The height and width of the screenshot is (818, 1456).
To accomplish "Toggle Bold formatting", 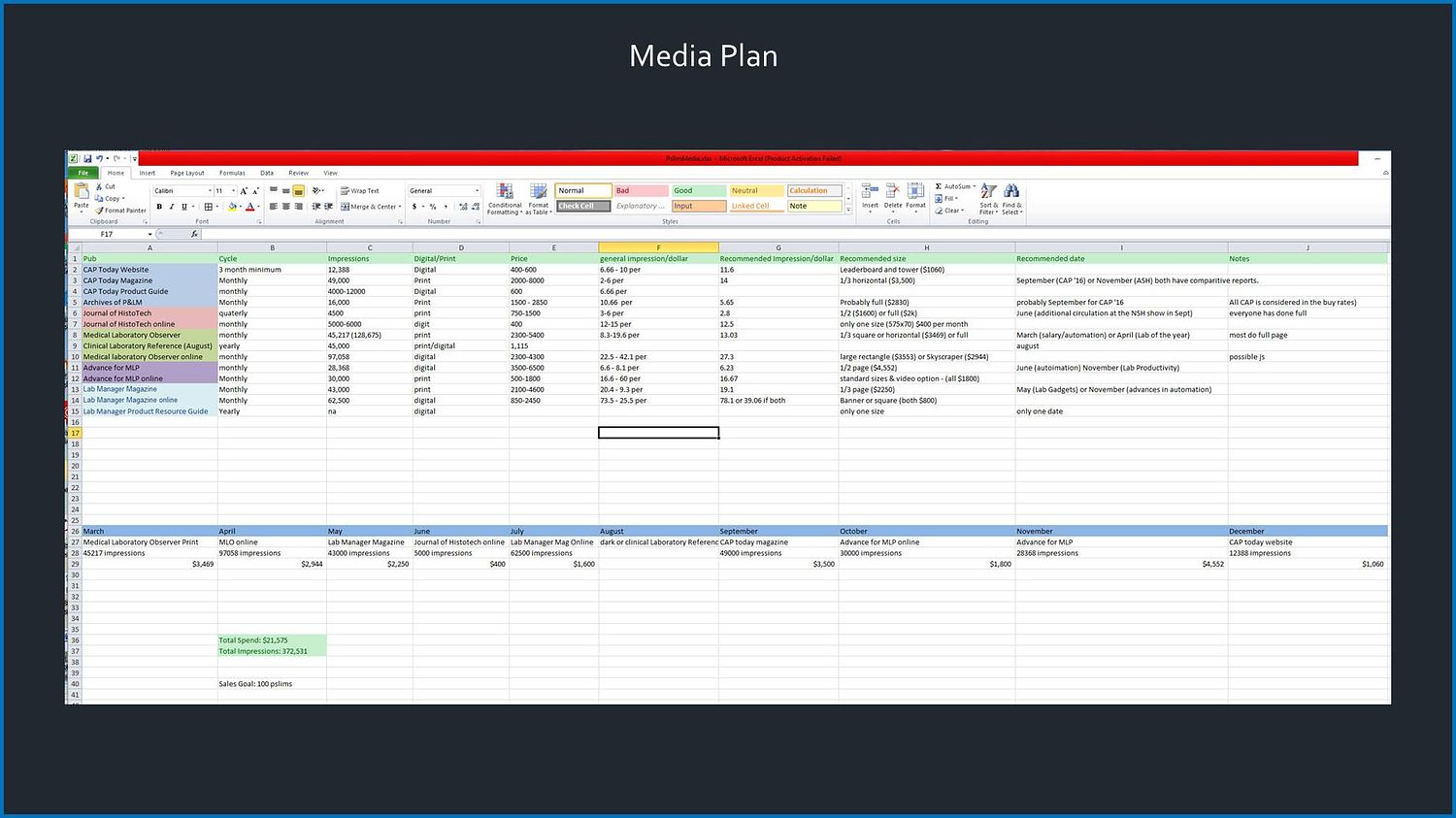I will coord(159,207).
